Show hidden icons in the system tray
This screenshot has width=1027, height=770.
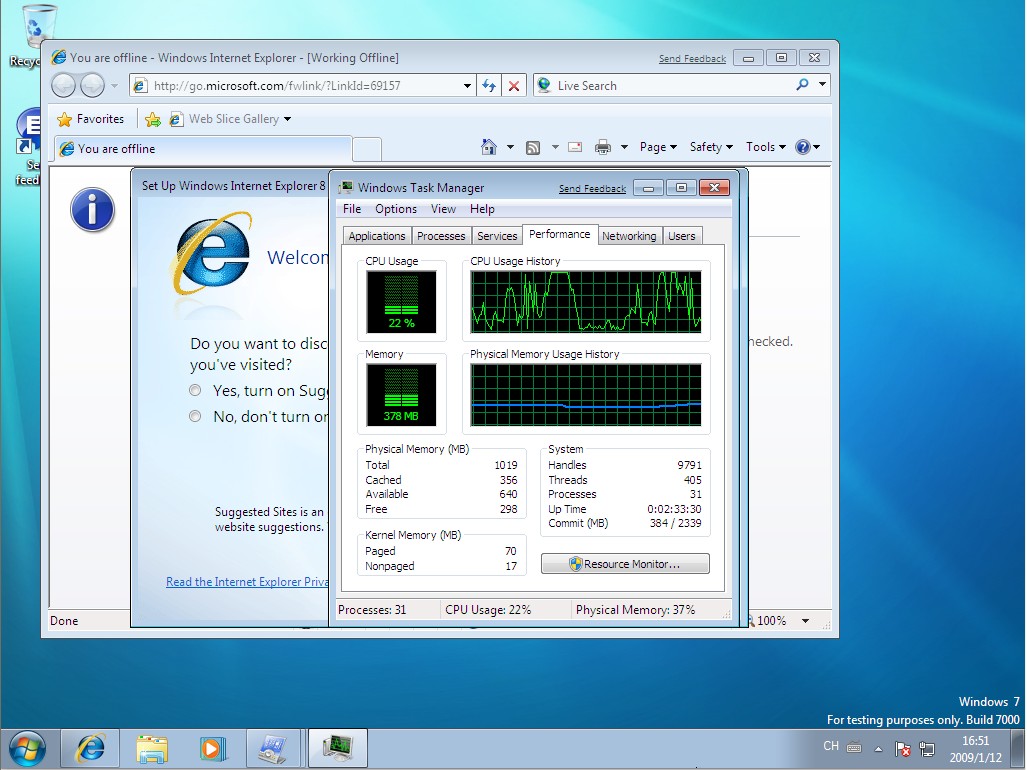coord(878,748)
